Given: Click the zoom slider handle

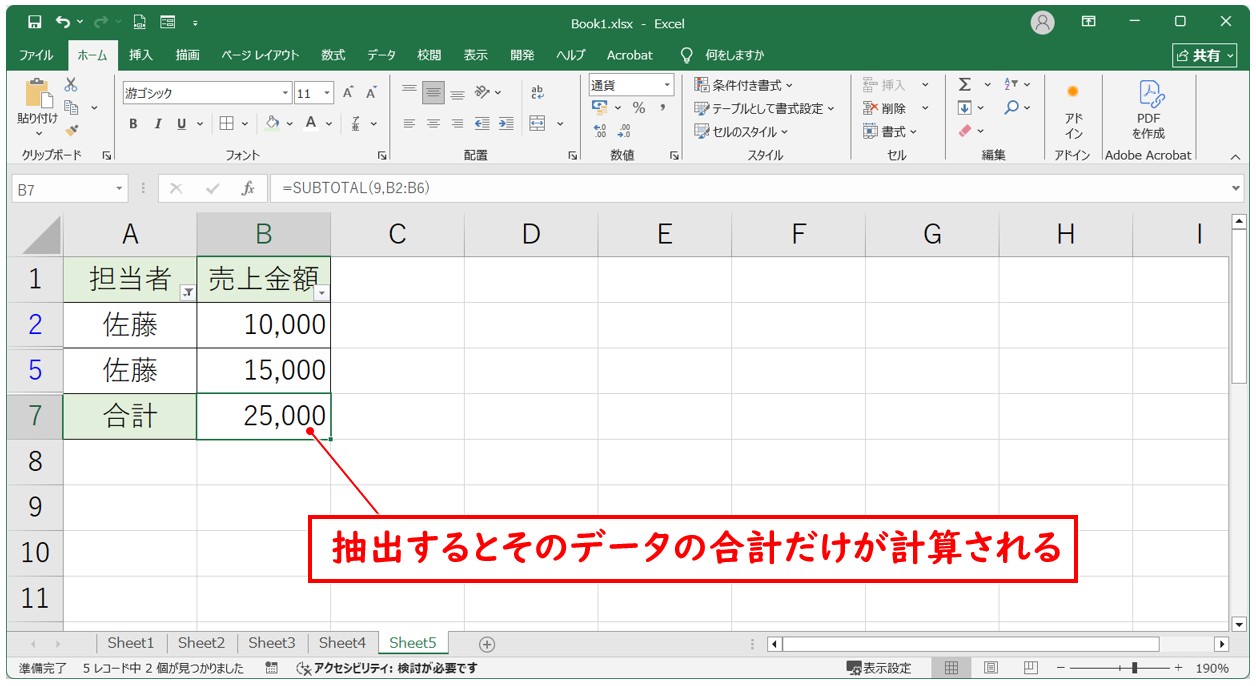Looking at the screenshot, I should (x=1133, y=668).
